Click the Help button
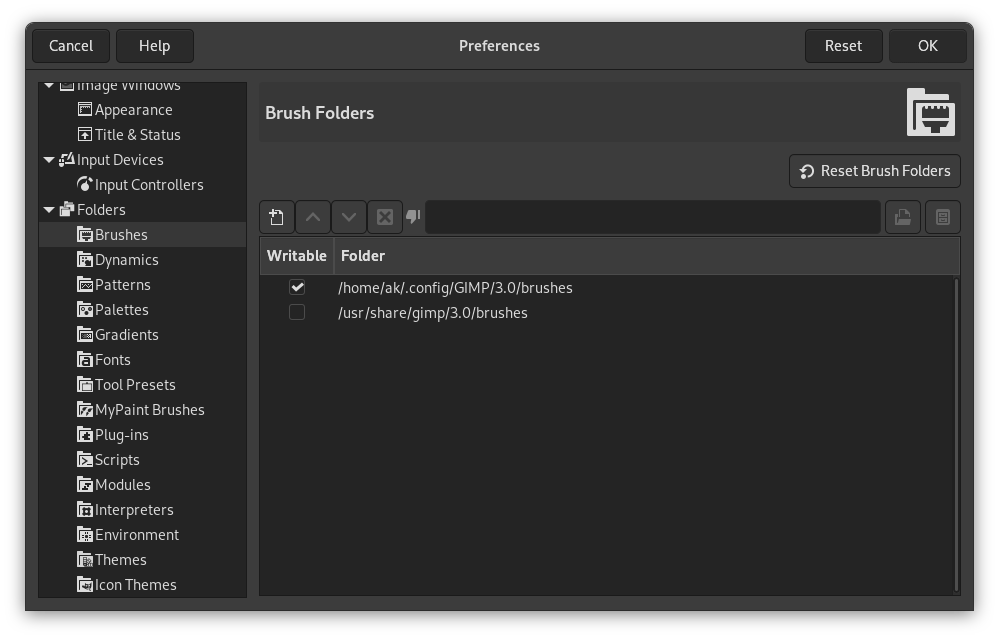The image size is (999, 639). click(155, 45)
